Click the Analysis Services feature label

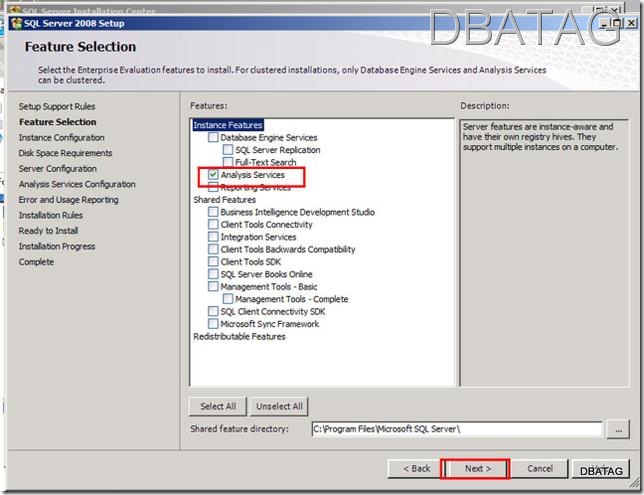(253, 175)
